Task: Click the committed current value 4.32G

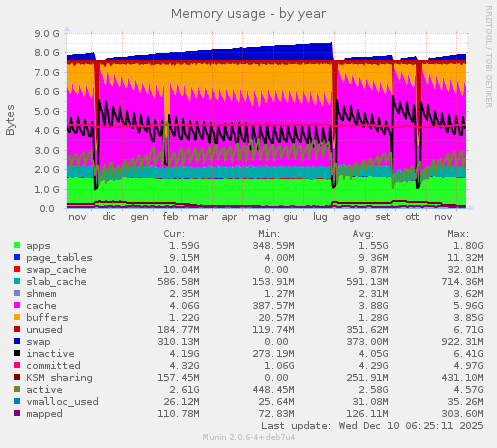Action: 184,366
